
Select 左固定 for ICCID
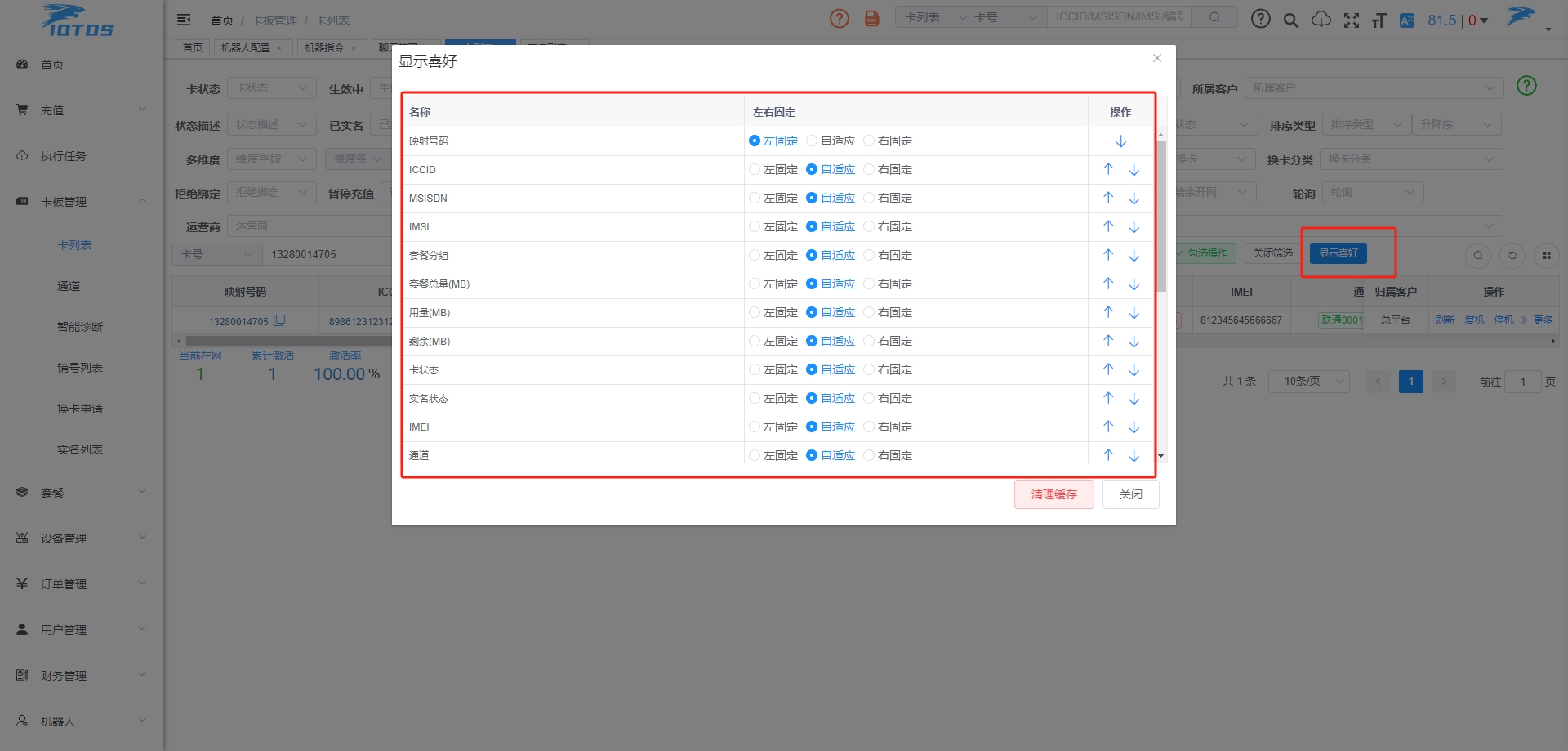(773, 169)
